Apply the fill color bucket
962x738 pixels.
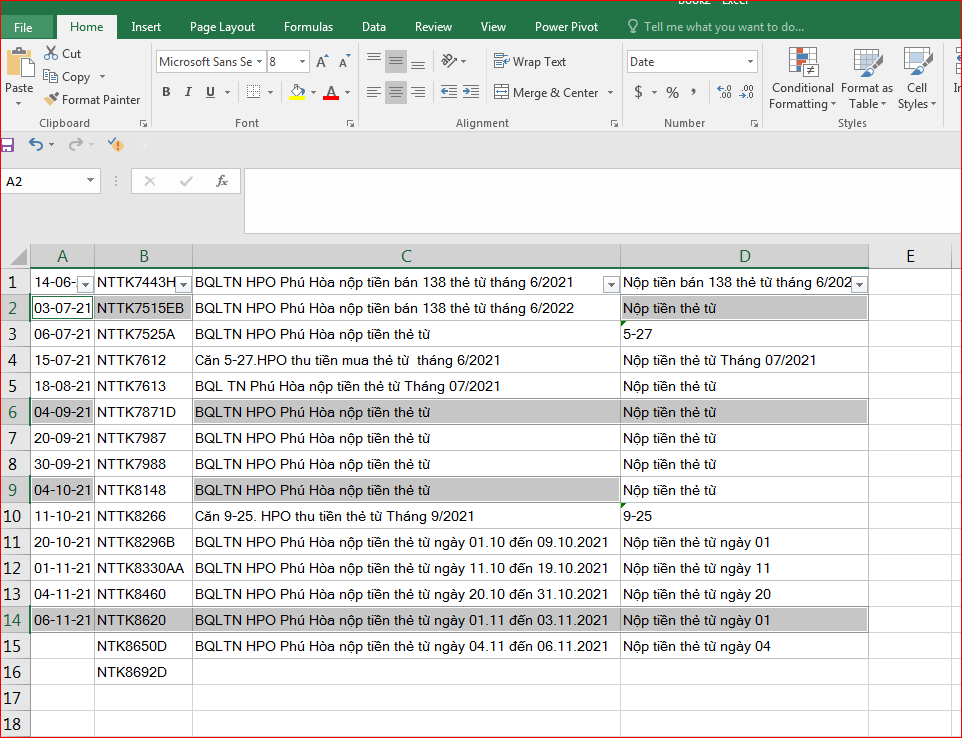coord(297,92)
